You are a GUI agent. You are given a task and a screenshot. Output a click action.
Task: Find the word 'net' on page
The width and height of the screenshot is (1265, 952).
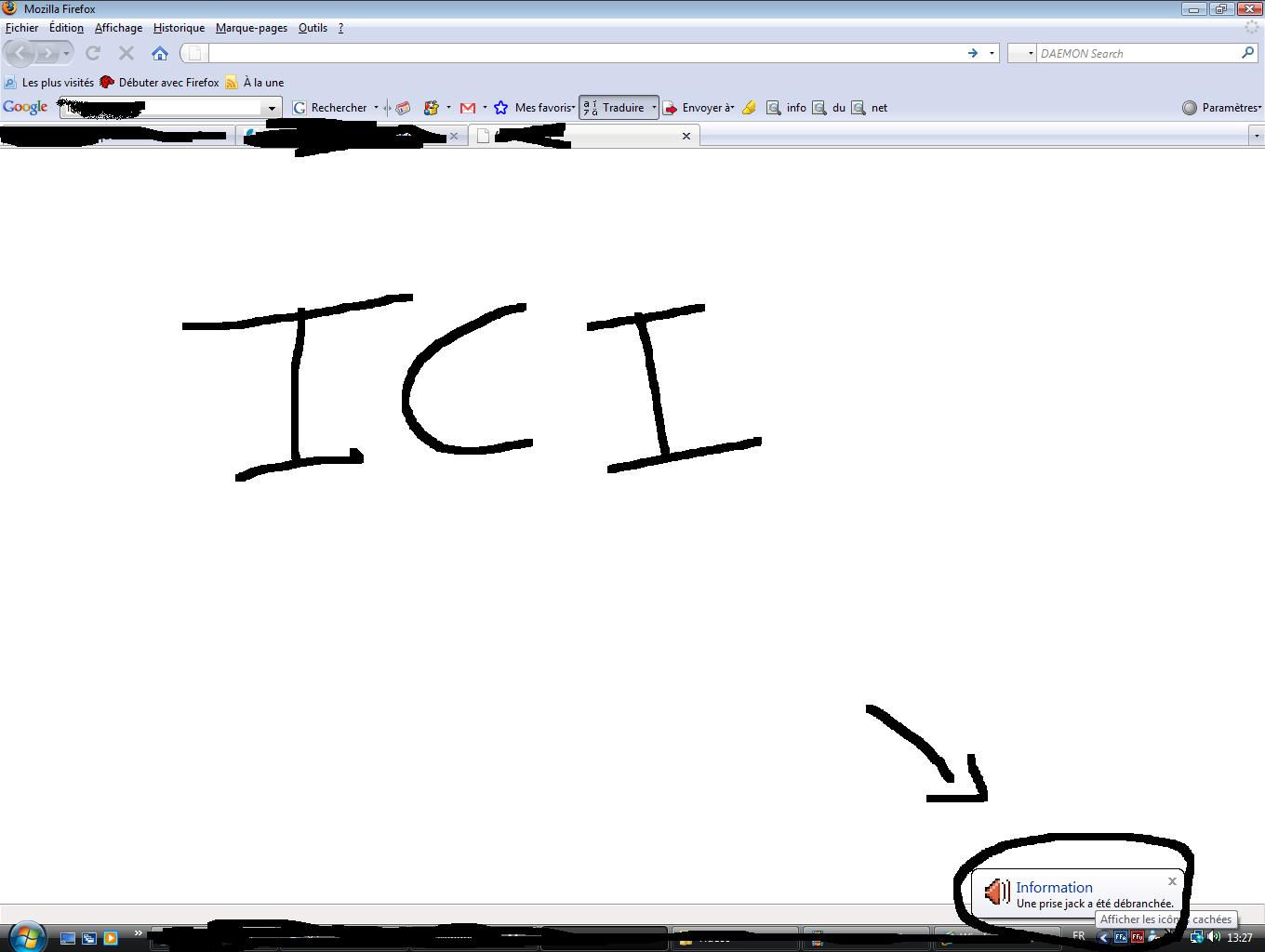pos(870,108)
